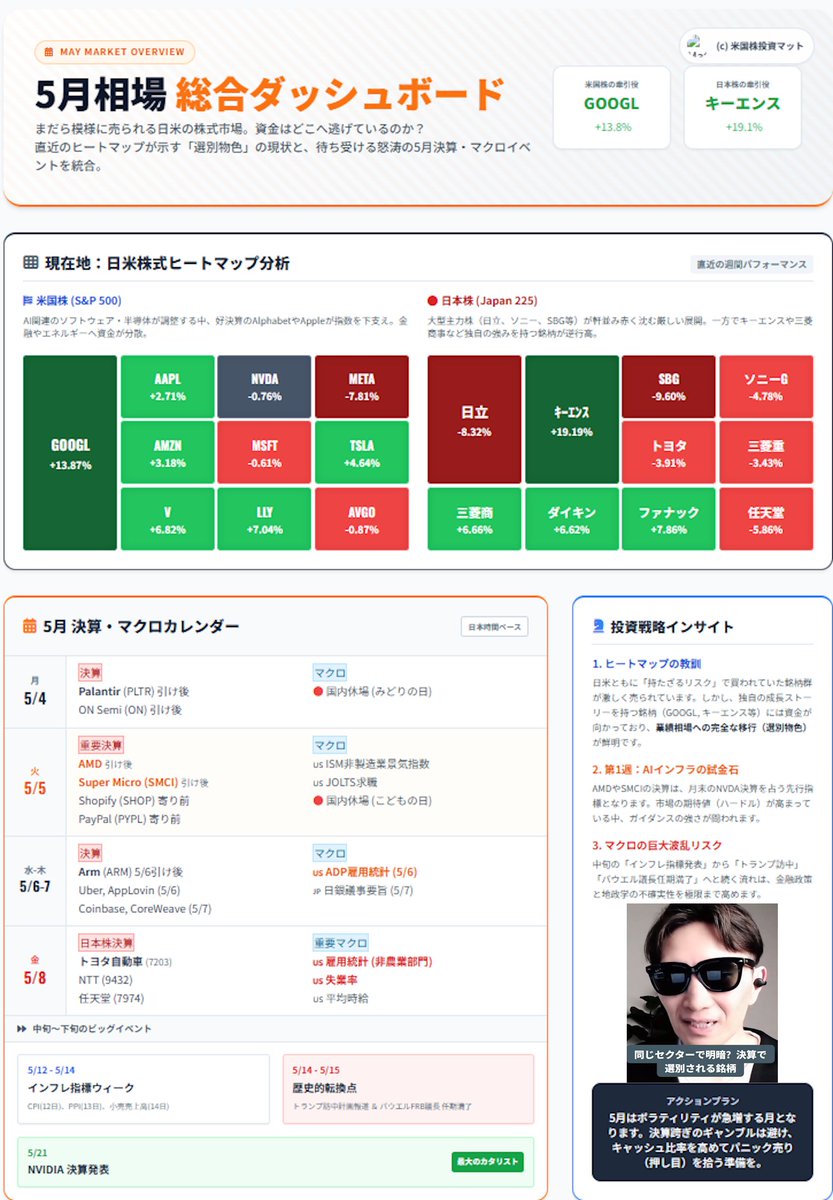Click the LLY +7.04% heatmap tile

(264, 519)
